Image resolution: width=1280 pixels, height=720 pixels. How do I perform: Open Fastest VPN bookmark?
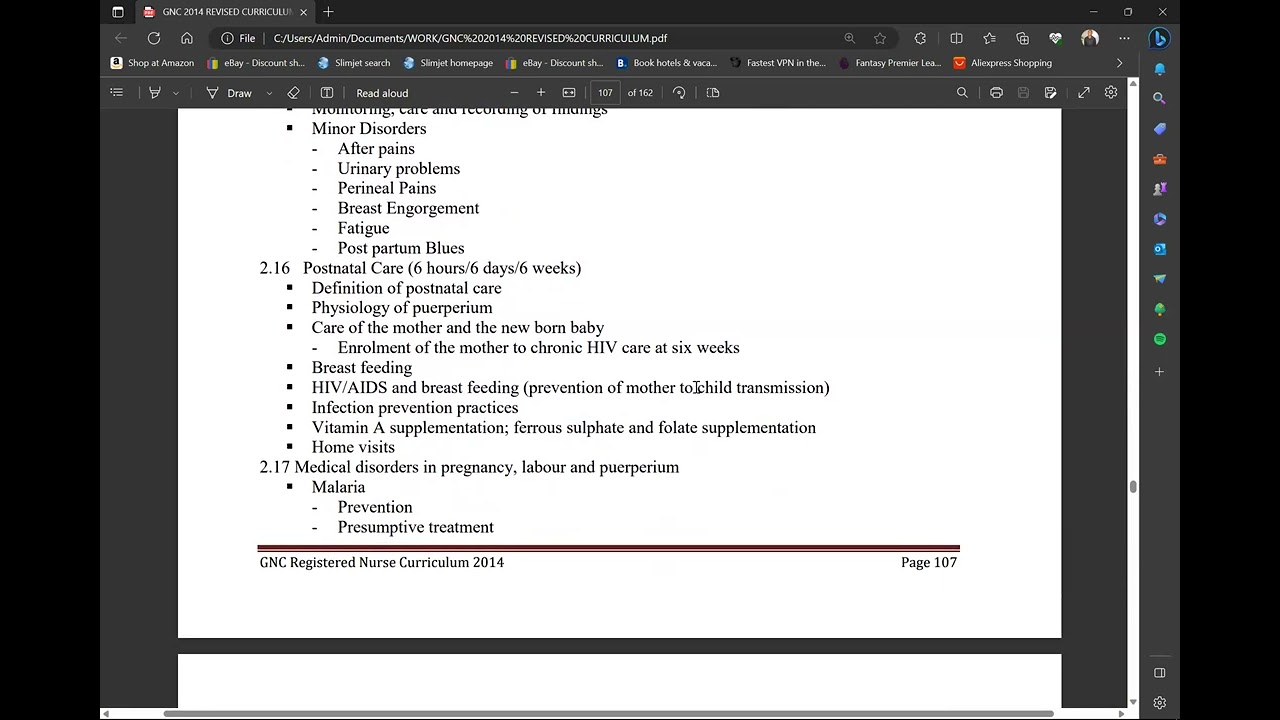click(778, 63)
